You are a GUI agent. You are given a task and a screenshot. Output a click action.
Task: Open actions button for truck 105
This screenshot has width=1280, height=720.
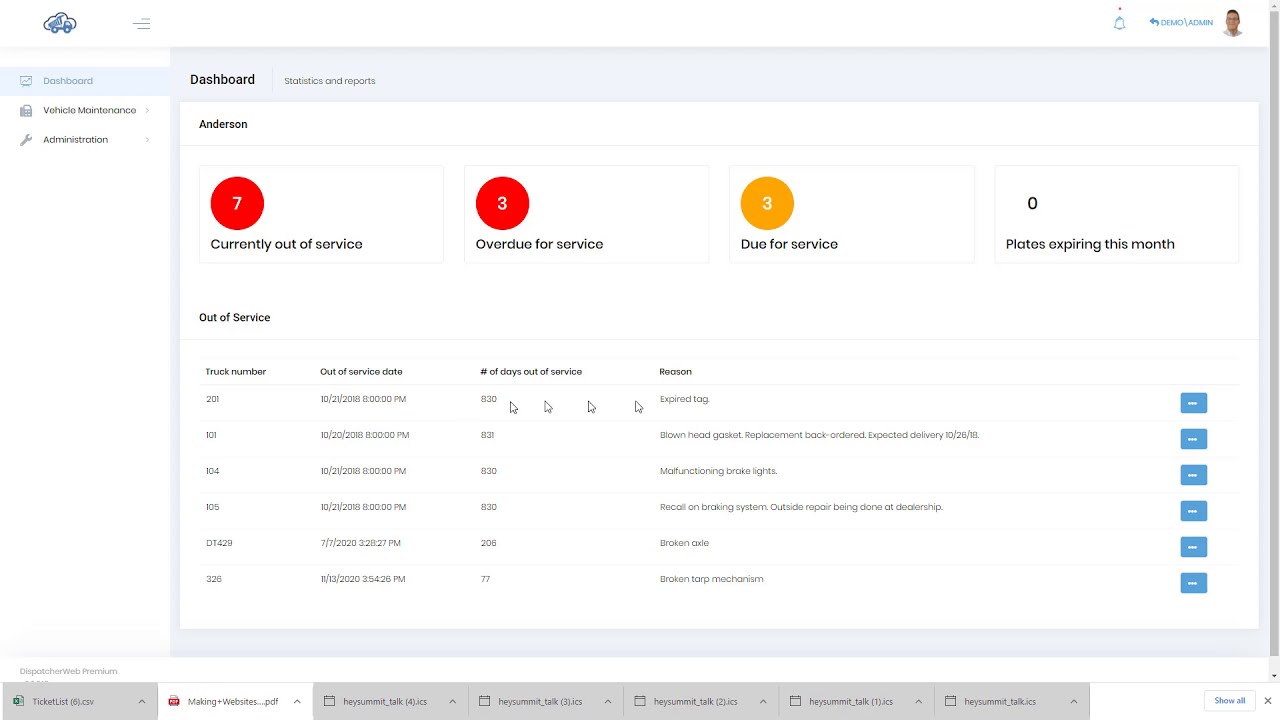[x=1193, y=511]
